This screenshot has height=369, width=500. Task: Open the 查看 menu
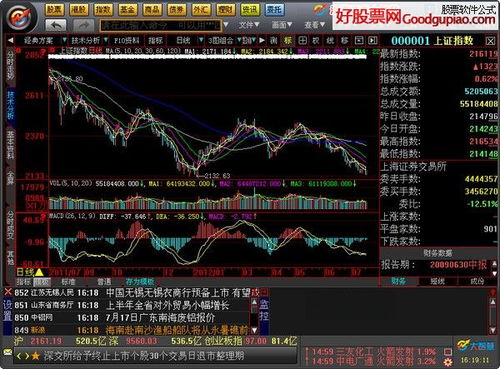[314, 25]
